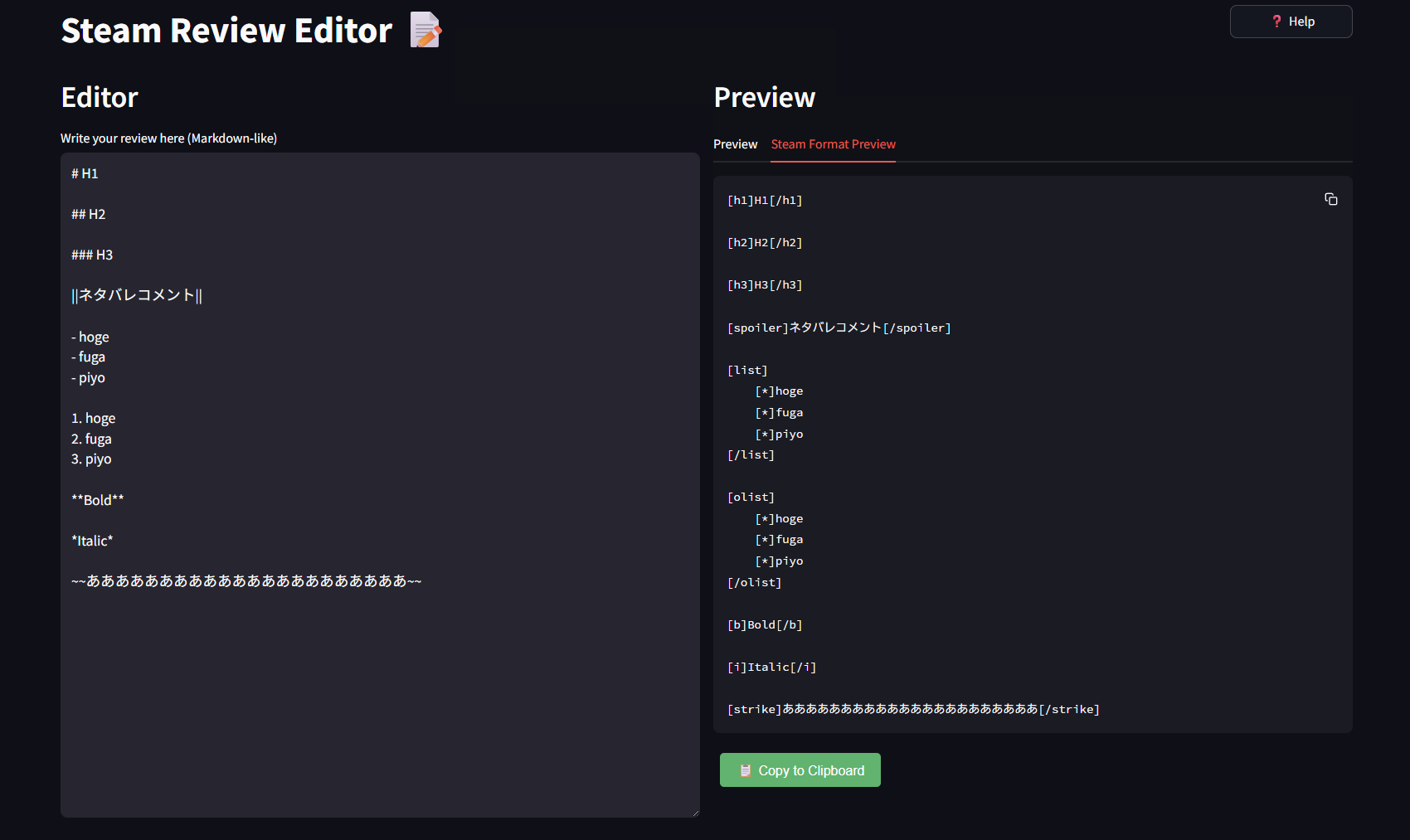Image resolution: width=1410 pixels, height=840 pixels.
Task: Click the clipboard icon on the green button
Action: [x=745, y=770]
